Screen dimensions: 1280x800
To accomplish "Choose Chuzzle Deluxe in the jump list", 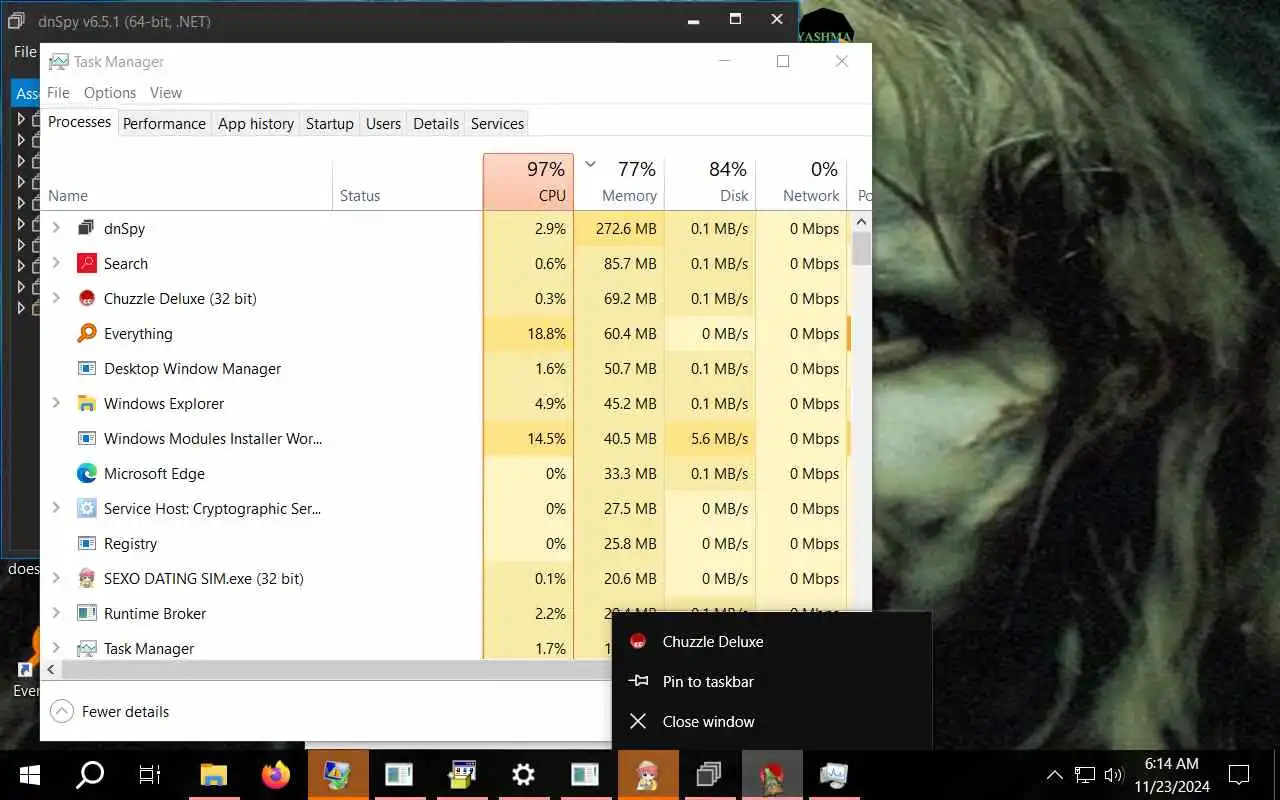I will 771,641.
